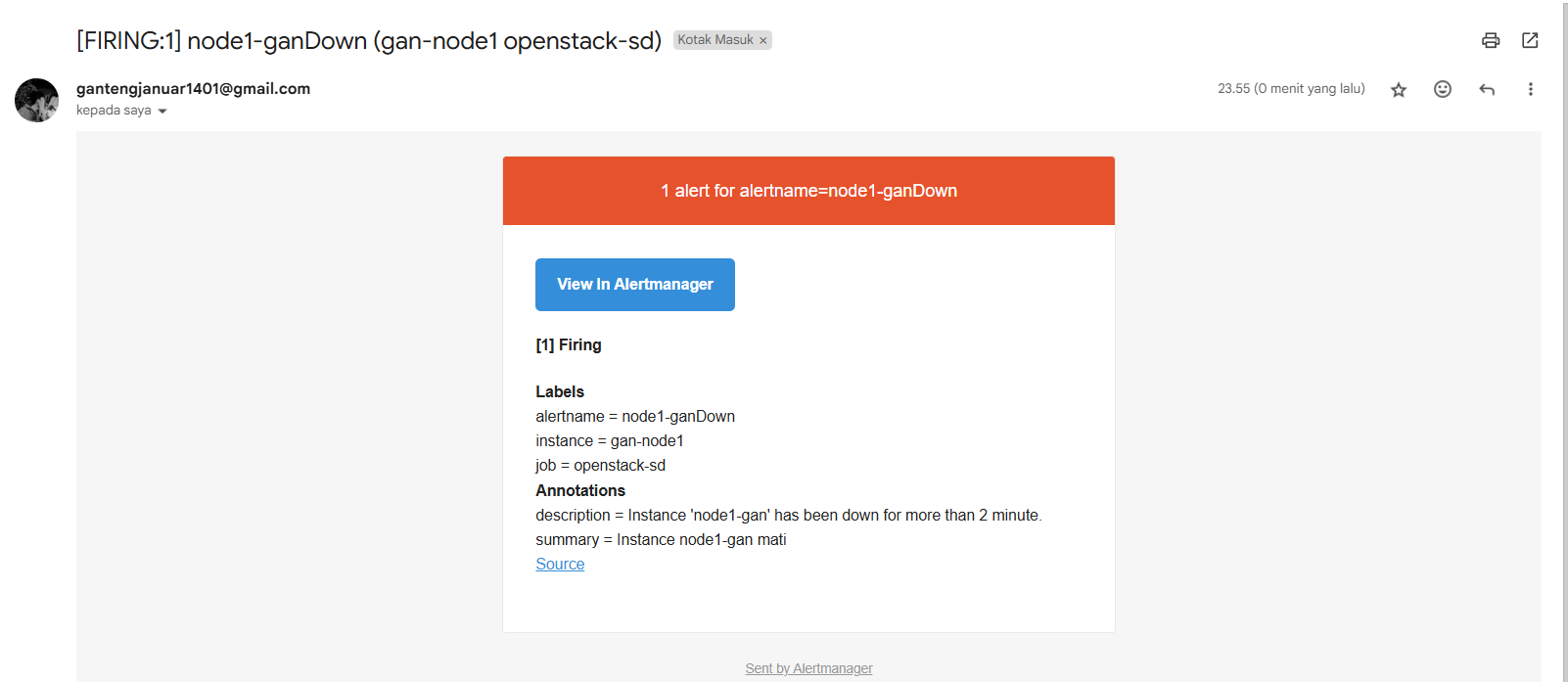Reply to the sender using the arrow icon

1487,90
